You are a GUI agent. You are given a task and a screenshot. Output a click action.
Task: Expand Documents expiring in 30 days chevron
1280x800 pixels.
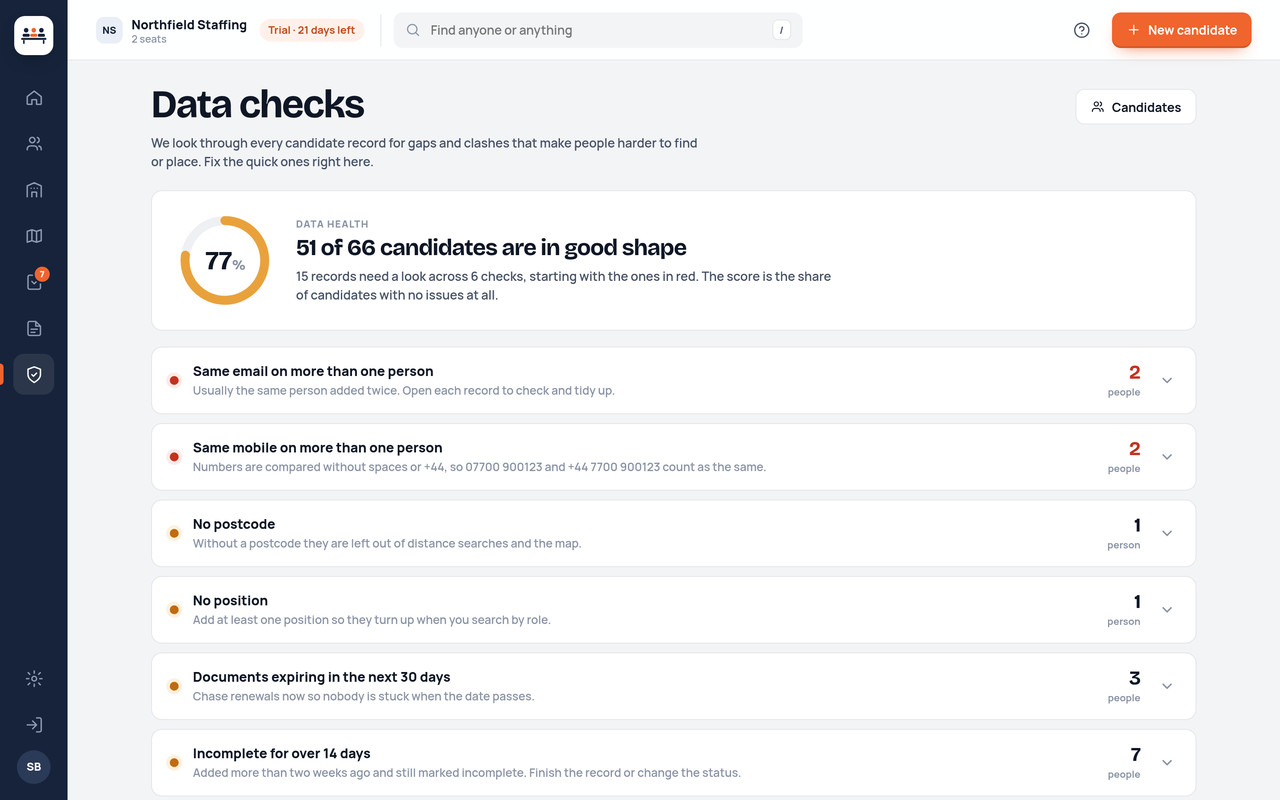[1166, 686]
